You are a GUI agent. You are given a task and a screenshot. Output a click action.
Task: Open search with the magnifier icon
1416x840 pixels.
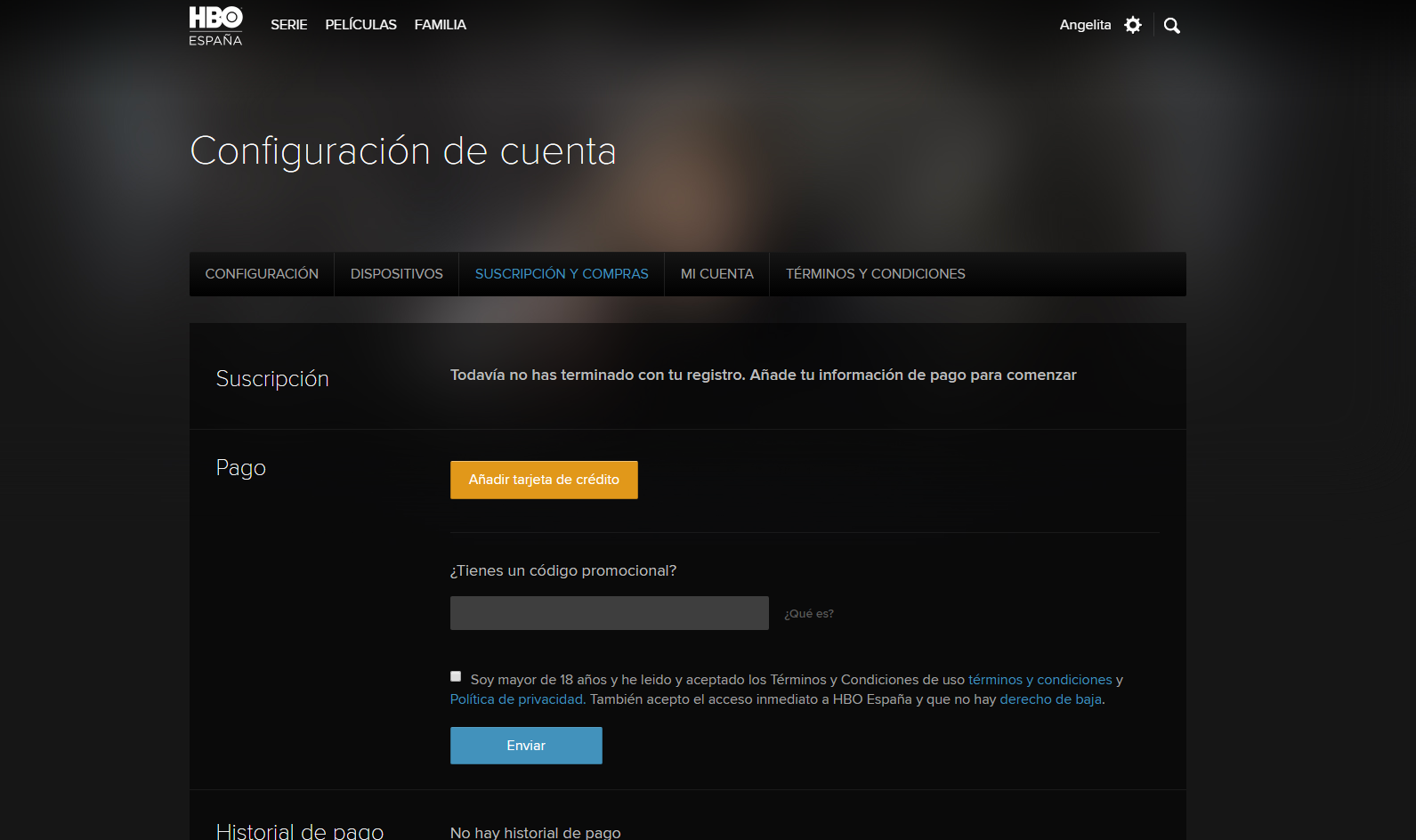1172,26
